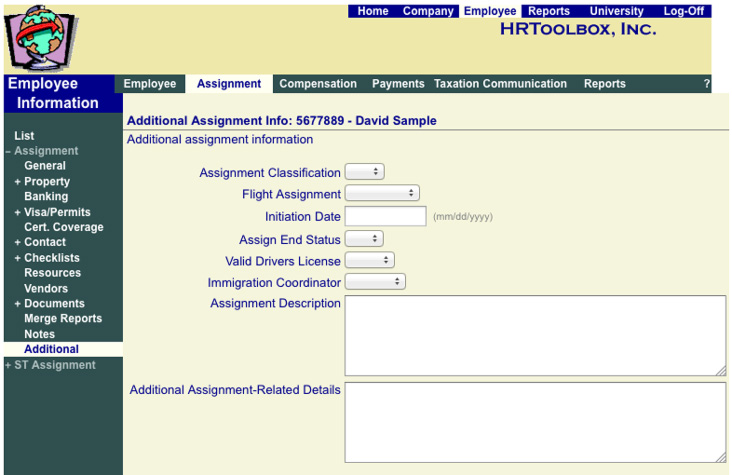Click the HRToolbox globe logo
Screen dimensions: 732x475
coord(41,37)
